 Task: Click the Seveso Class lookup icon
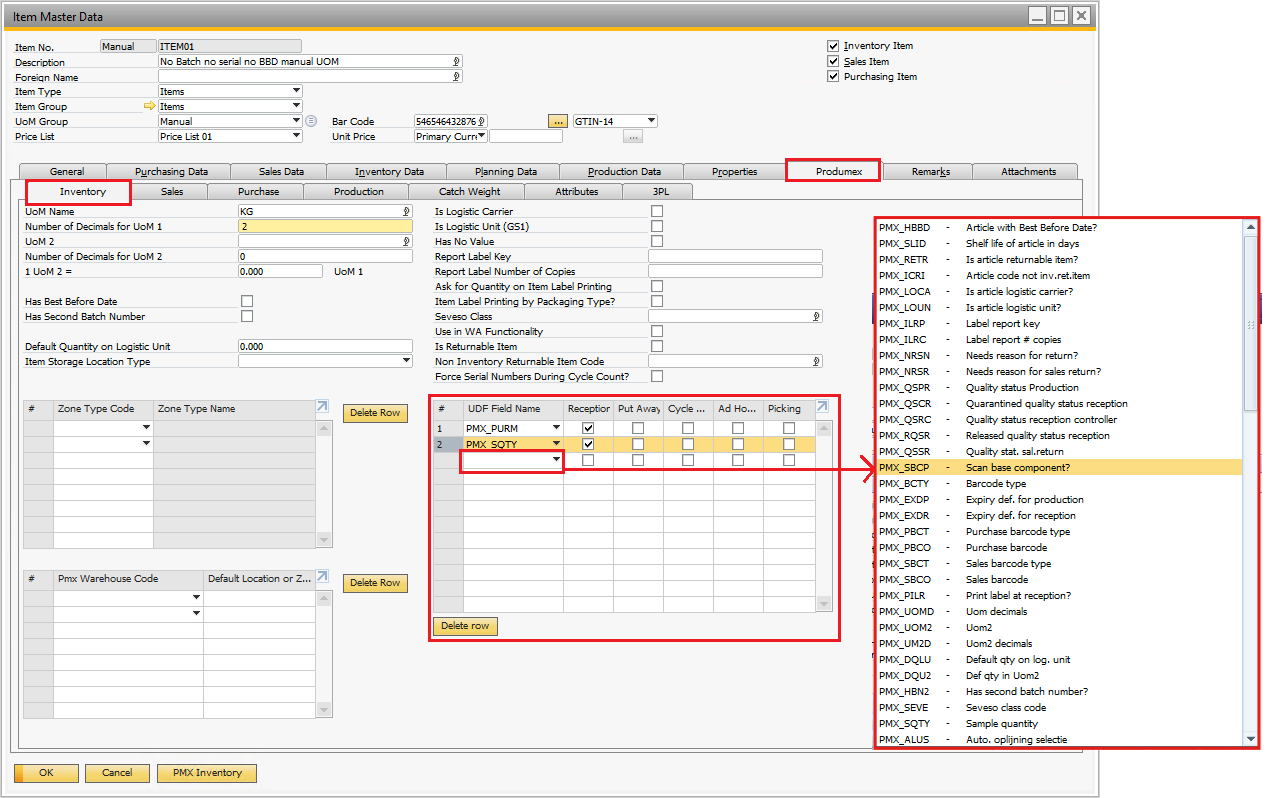[x=816, y=317]
